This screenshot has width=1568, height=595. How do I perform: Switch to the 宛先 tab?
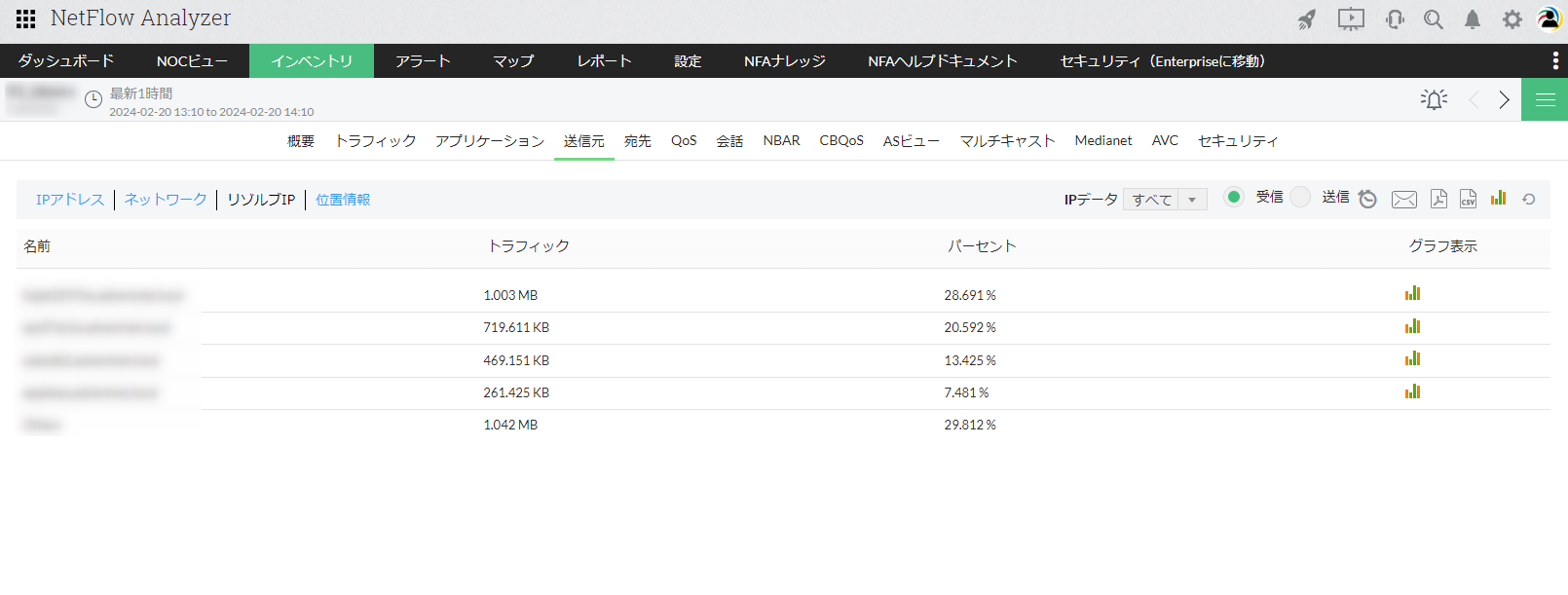click(637, 141)
